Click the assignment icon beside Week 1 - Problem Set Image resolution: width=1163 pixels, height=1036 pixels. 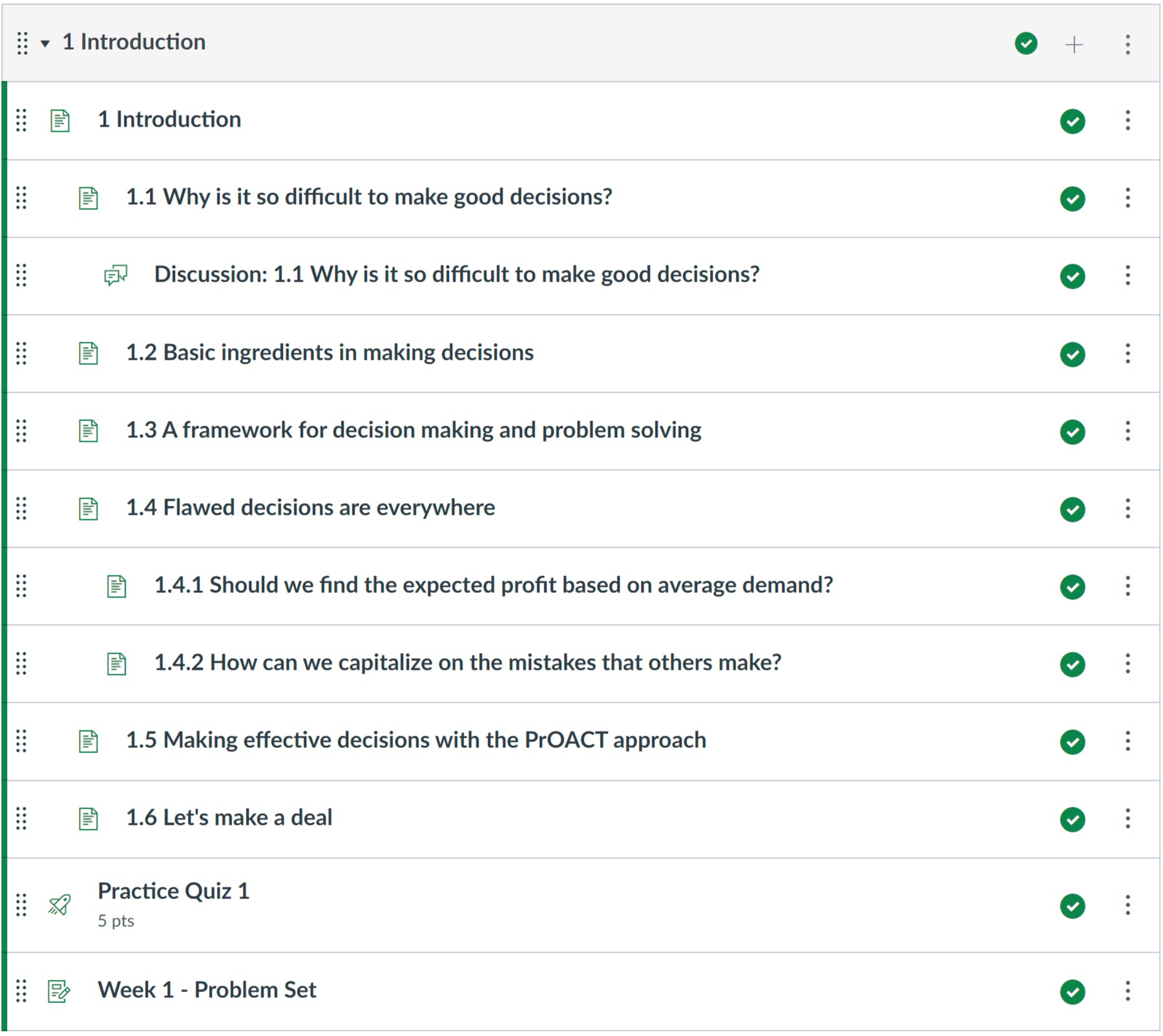tap(59, 991)
